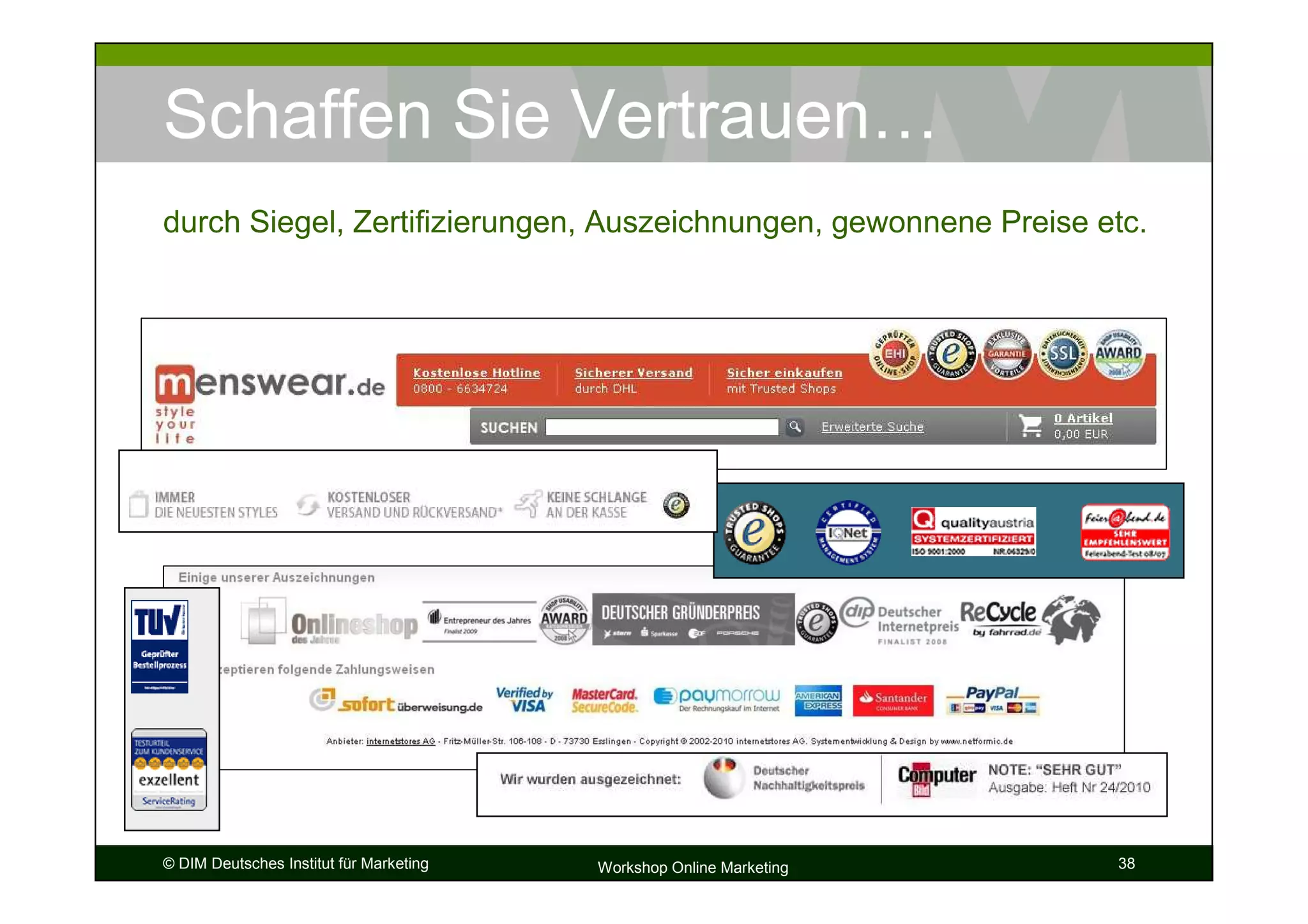
Task: Open the Erweiterte Suche link
Action: tap(872, 427)
